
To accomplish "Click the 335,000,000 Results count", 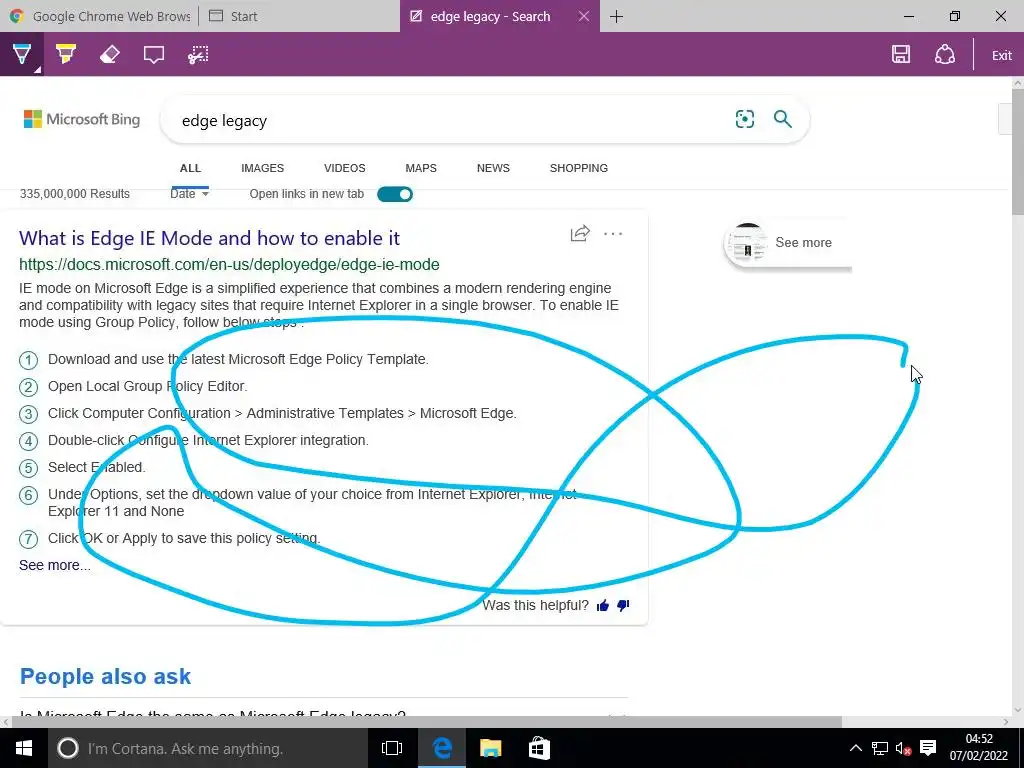I will click(74, 194).
